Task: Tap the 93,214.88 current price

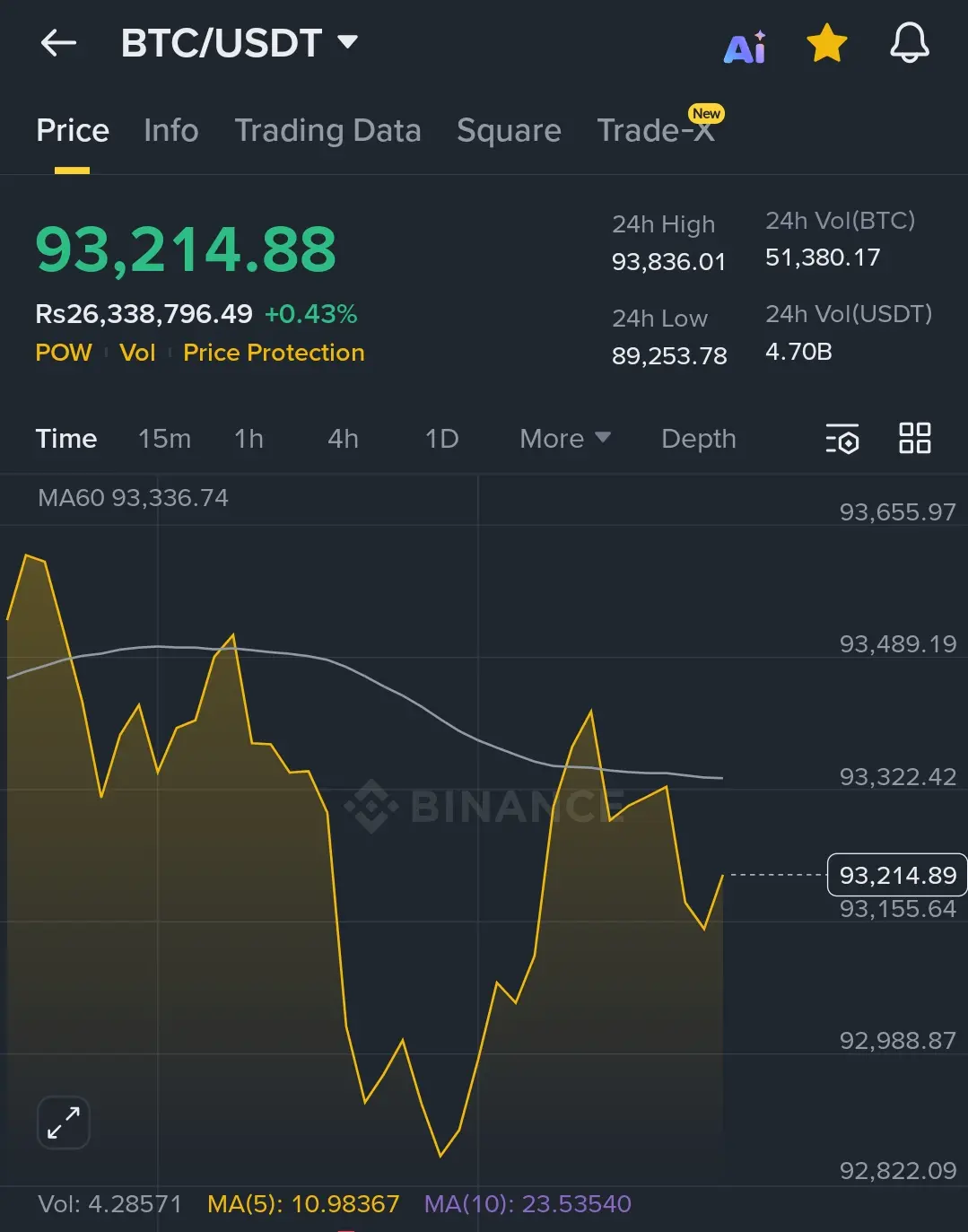Action: click(x=186, y=249)
